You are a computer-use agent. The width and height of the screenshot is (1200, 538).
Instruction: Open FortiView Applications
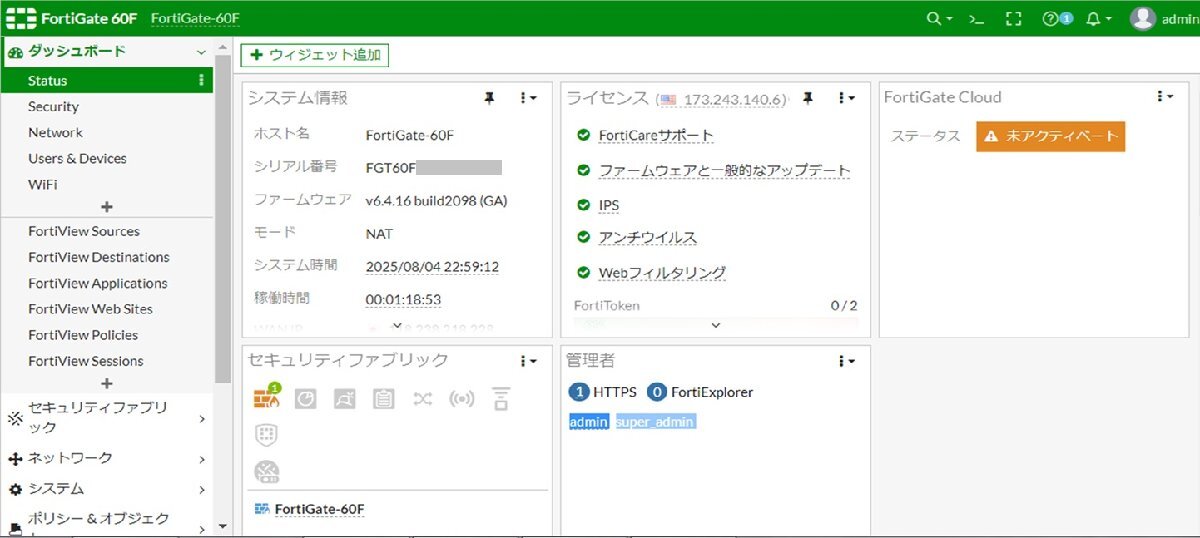point(98,283)
